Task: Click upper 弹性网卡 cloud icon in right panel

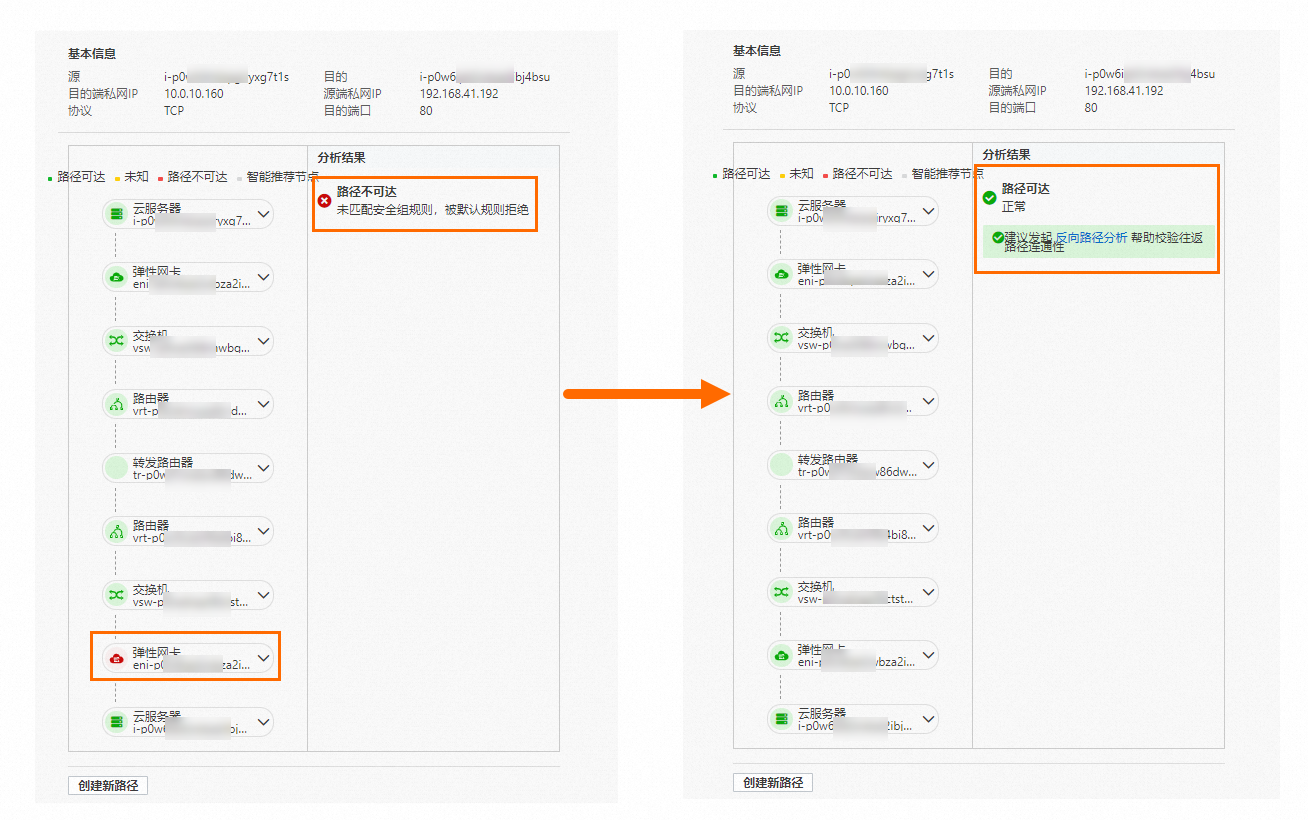Action: [781, 274]
